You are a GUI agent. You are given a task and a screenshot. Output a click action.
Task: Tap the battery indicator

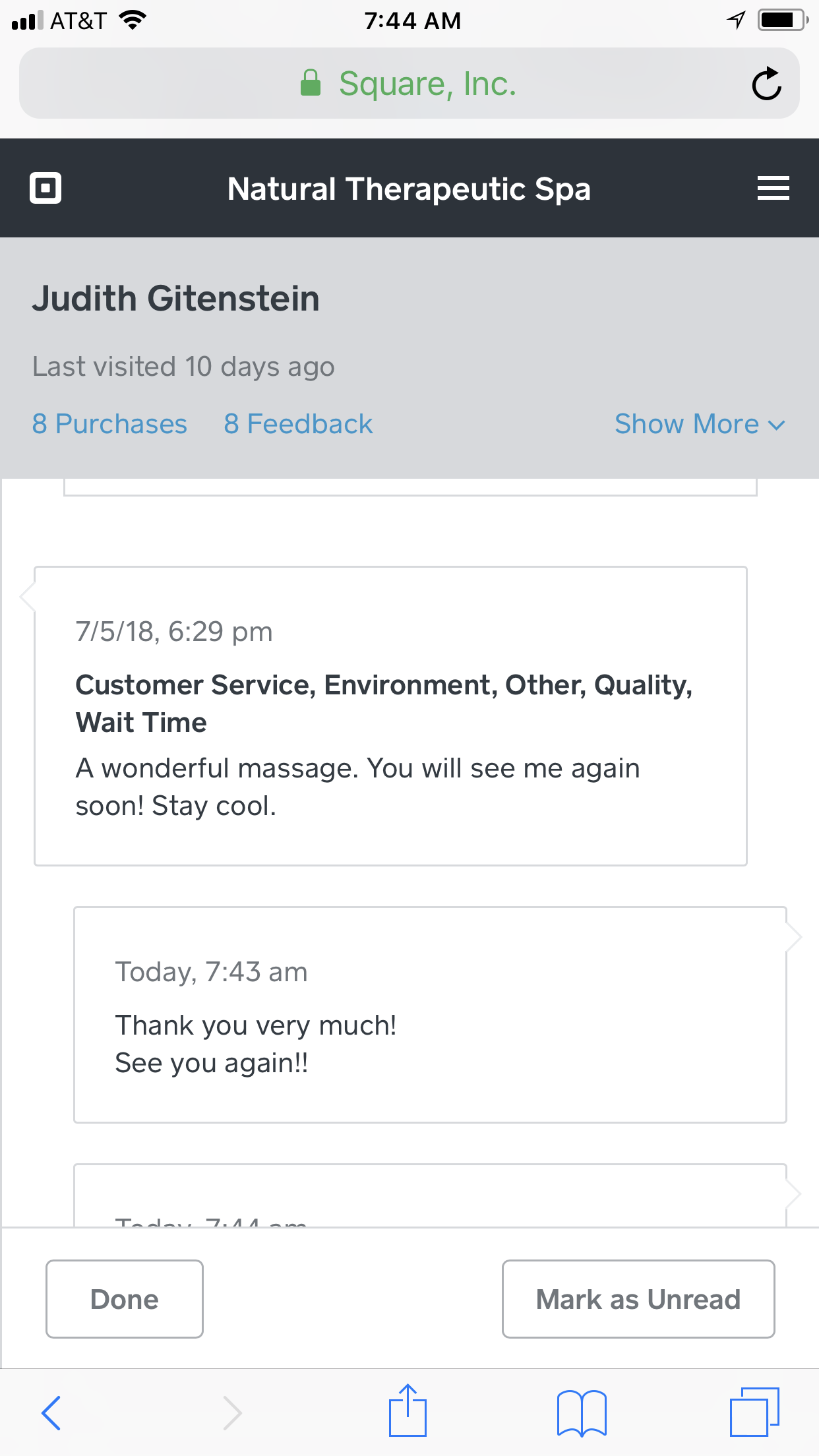click(x=782, y=20)
